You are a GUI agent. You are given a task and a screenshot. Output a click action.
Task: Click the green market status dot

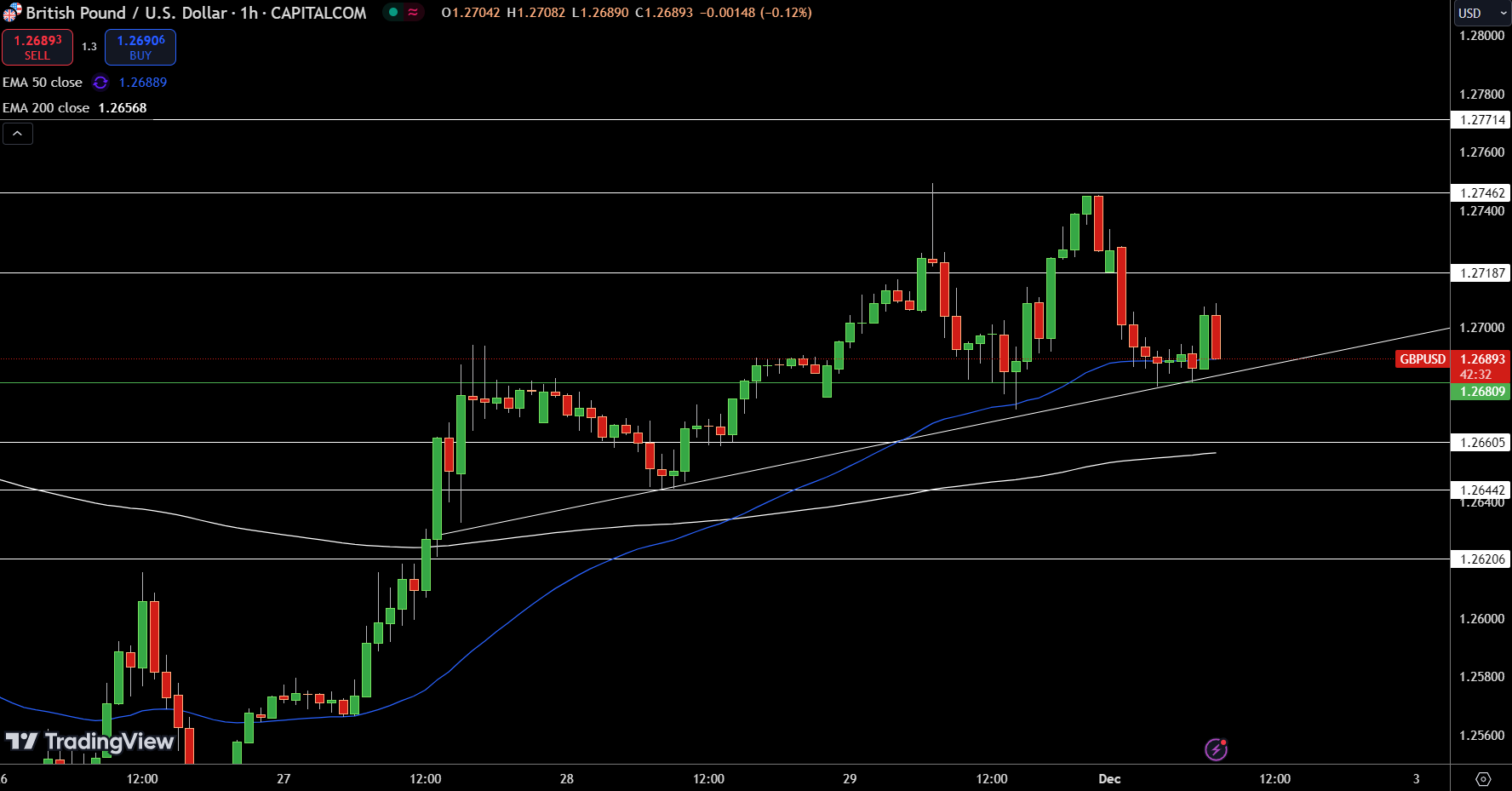393,13
